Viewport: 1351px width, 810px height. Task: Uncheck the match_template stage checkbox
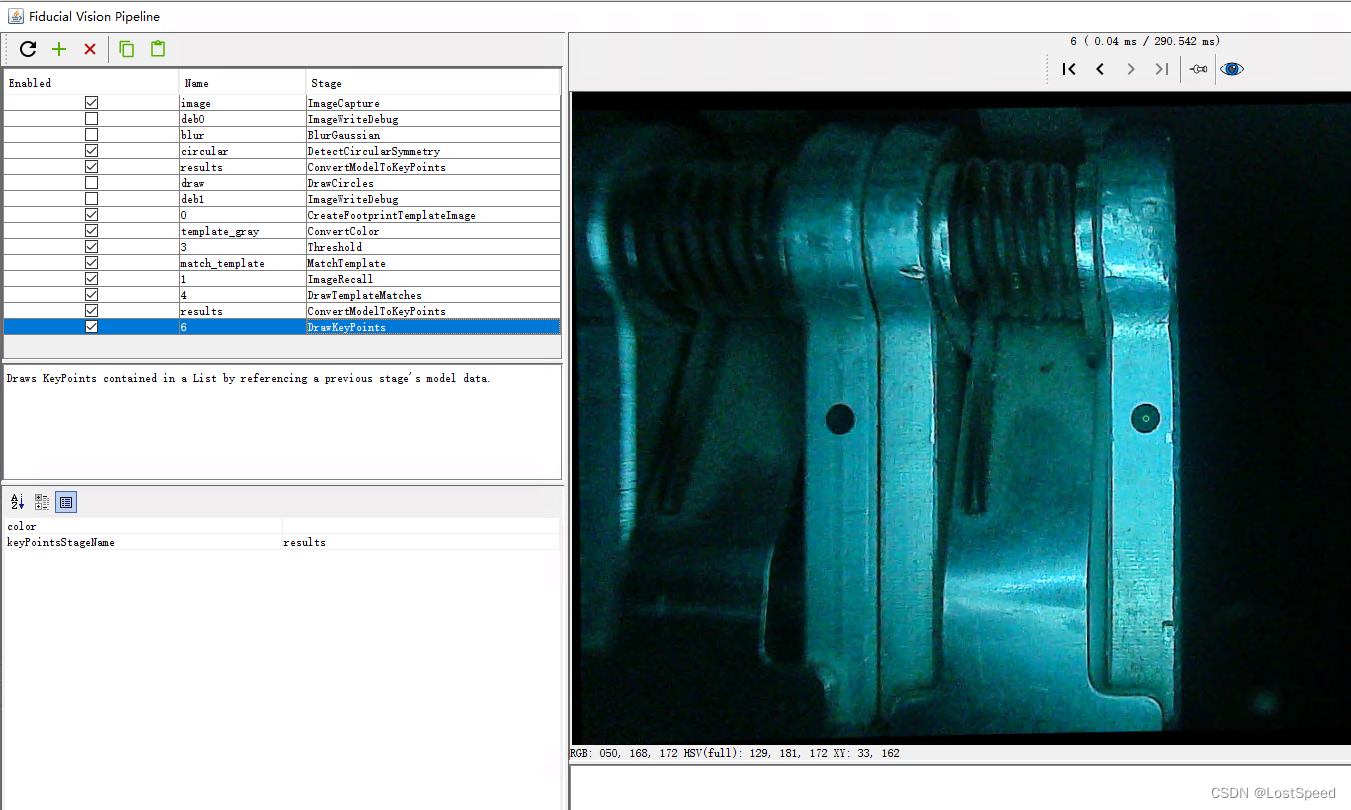click(92, 263)
